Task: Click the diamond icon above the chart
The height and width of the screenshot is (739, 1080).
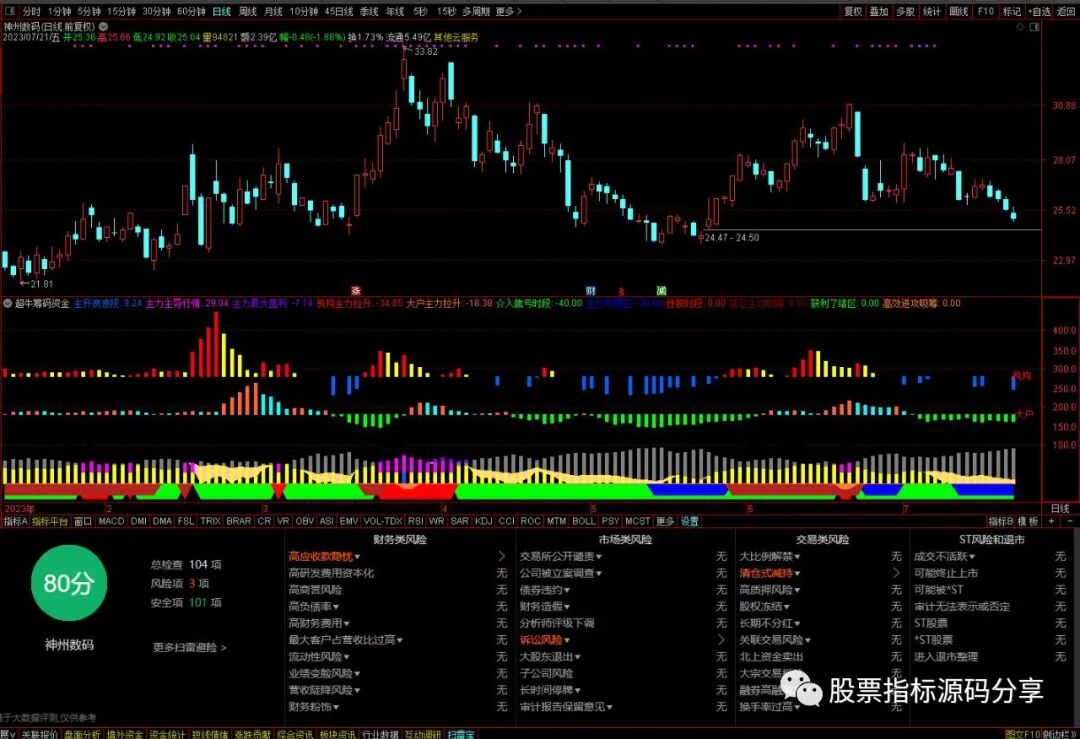Action: (1020, 27)
